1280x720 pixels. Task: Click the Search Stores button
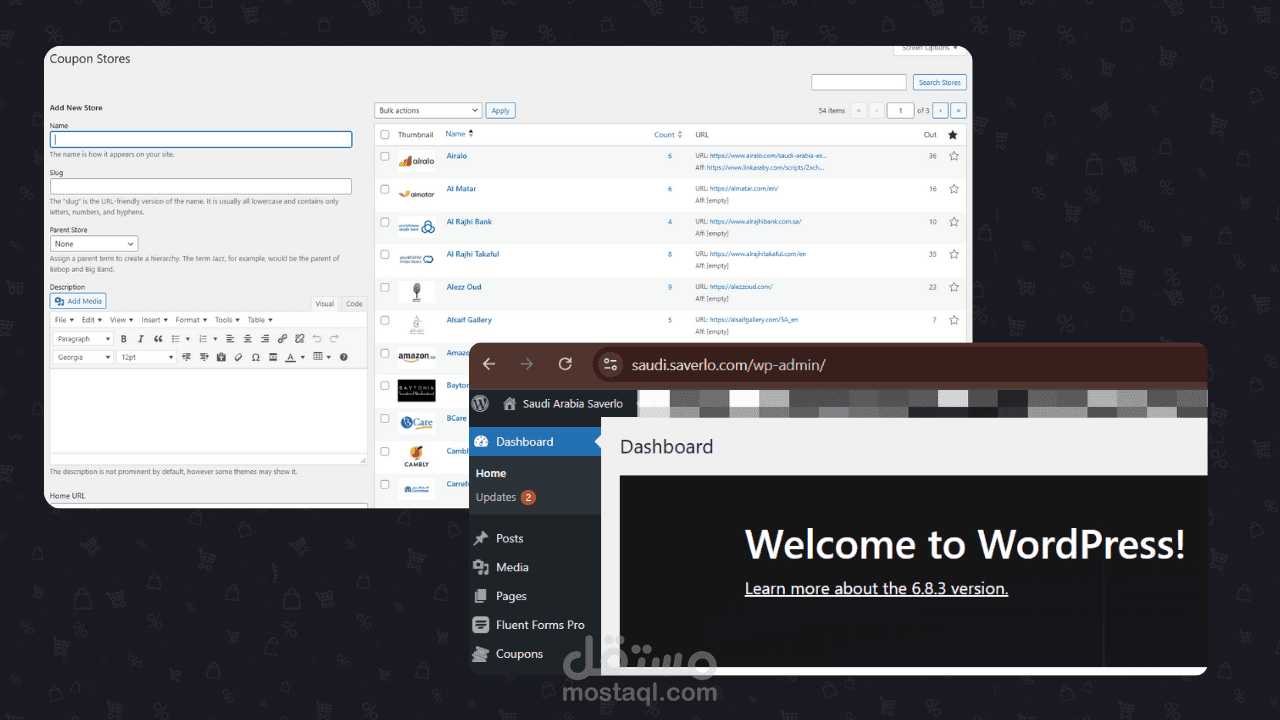[x=940, y=82]
